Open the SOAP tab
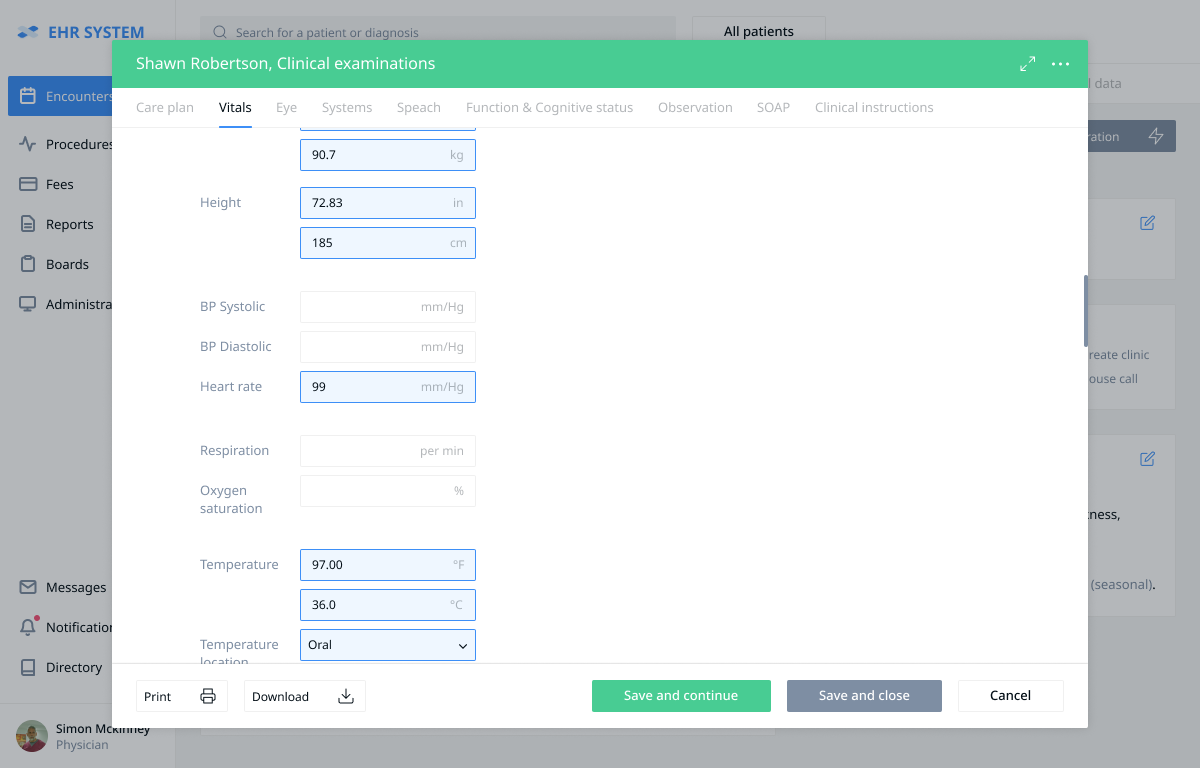Screen dimensions: 1200x768 point(773,107)
